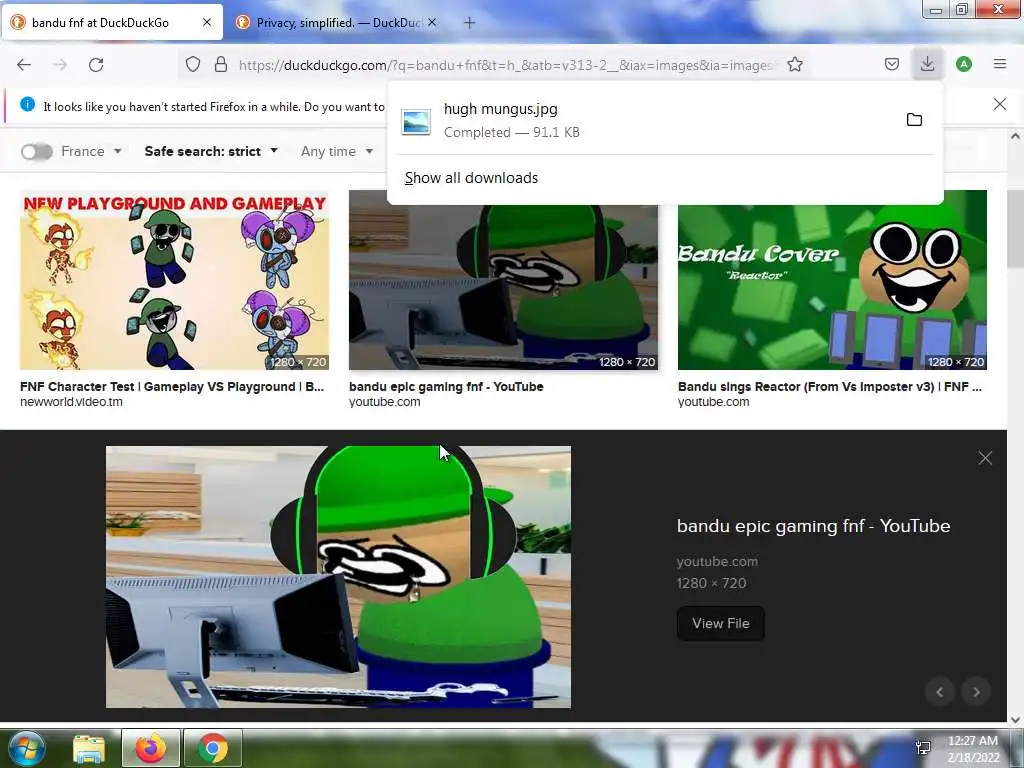1024x768 pixels.
Task: Bookmark this page with the star icon
Action: point(795,64)
